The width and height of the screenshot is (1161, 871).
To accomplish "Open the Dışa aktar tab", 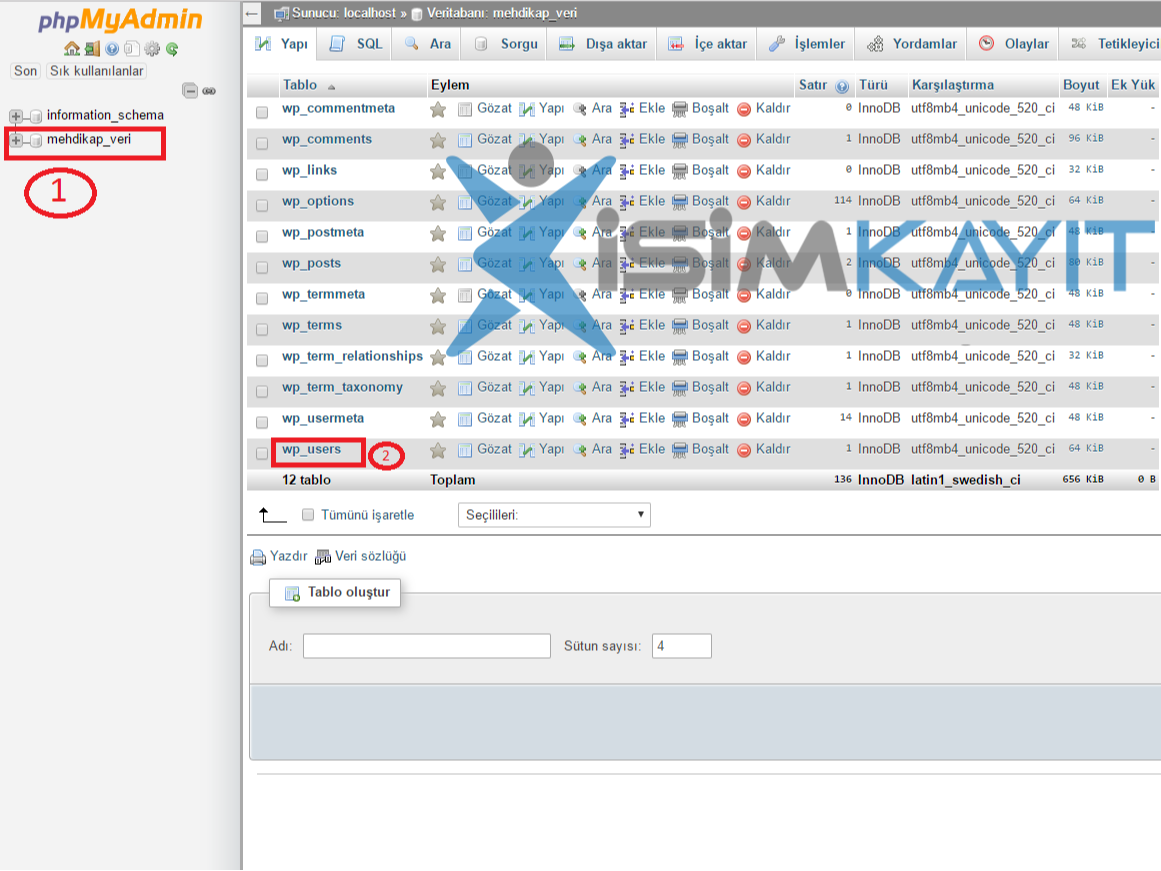I will click(603, 44).
